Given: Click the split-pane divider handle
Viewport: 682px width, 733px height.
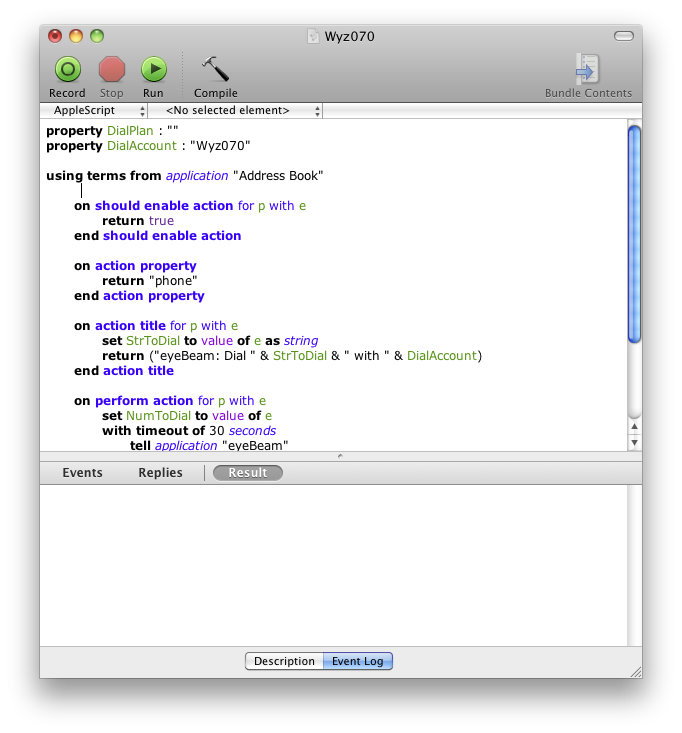Looking at the screenshot, I should (340, 456).
